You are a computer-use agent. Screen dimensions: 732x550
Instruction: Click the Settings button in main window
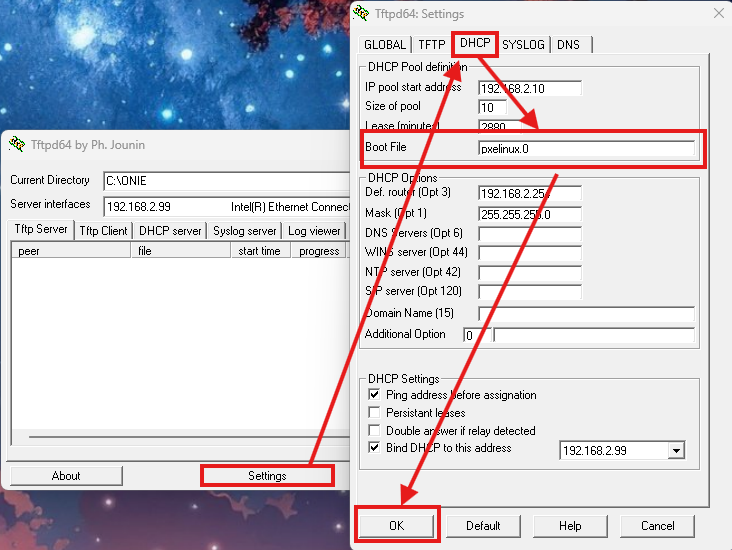tap(267, 476)
